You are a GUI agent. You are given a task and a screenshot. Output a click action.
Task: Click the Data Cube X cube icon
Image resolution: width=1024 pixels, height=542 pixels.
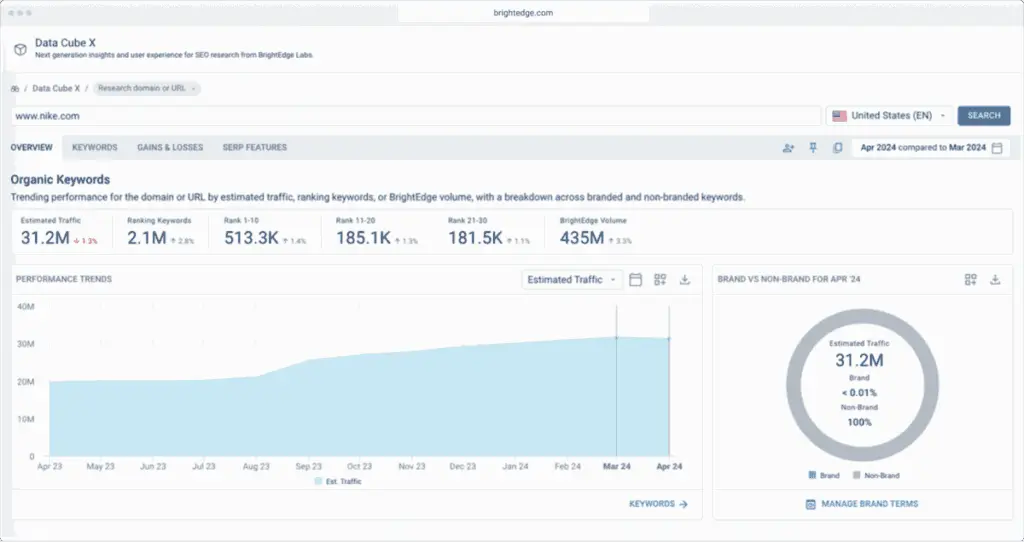[x=20, y=49]
